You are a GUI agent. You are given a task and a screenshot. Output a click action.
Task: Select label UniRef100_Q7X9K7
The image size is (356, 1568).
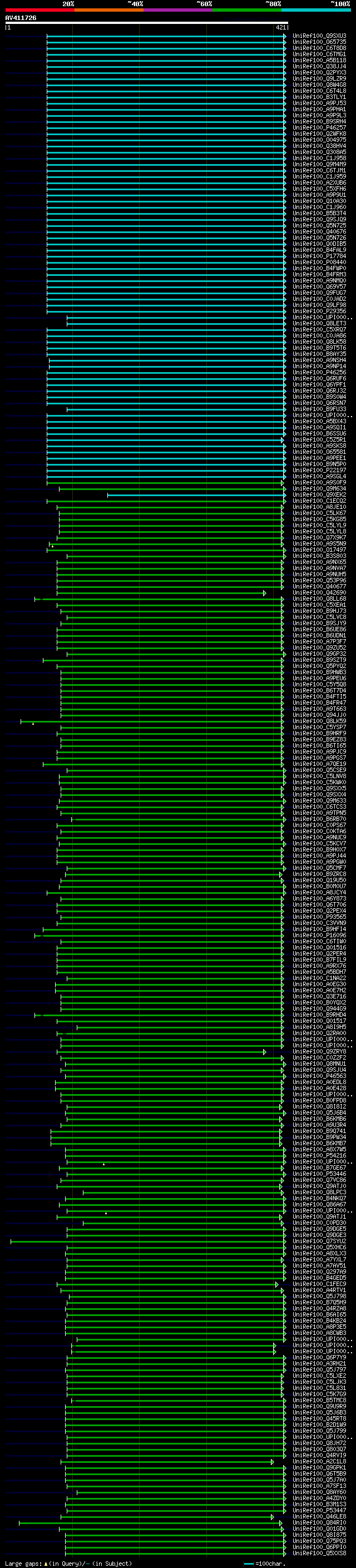click(x=319, y=537)
